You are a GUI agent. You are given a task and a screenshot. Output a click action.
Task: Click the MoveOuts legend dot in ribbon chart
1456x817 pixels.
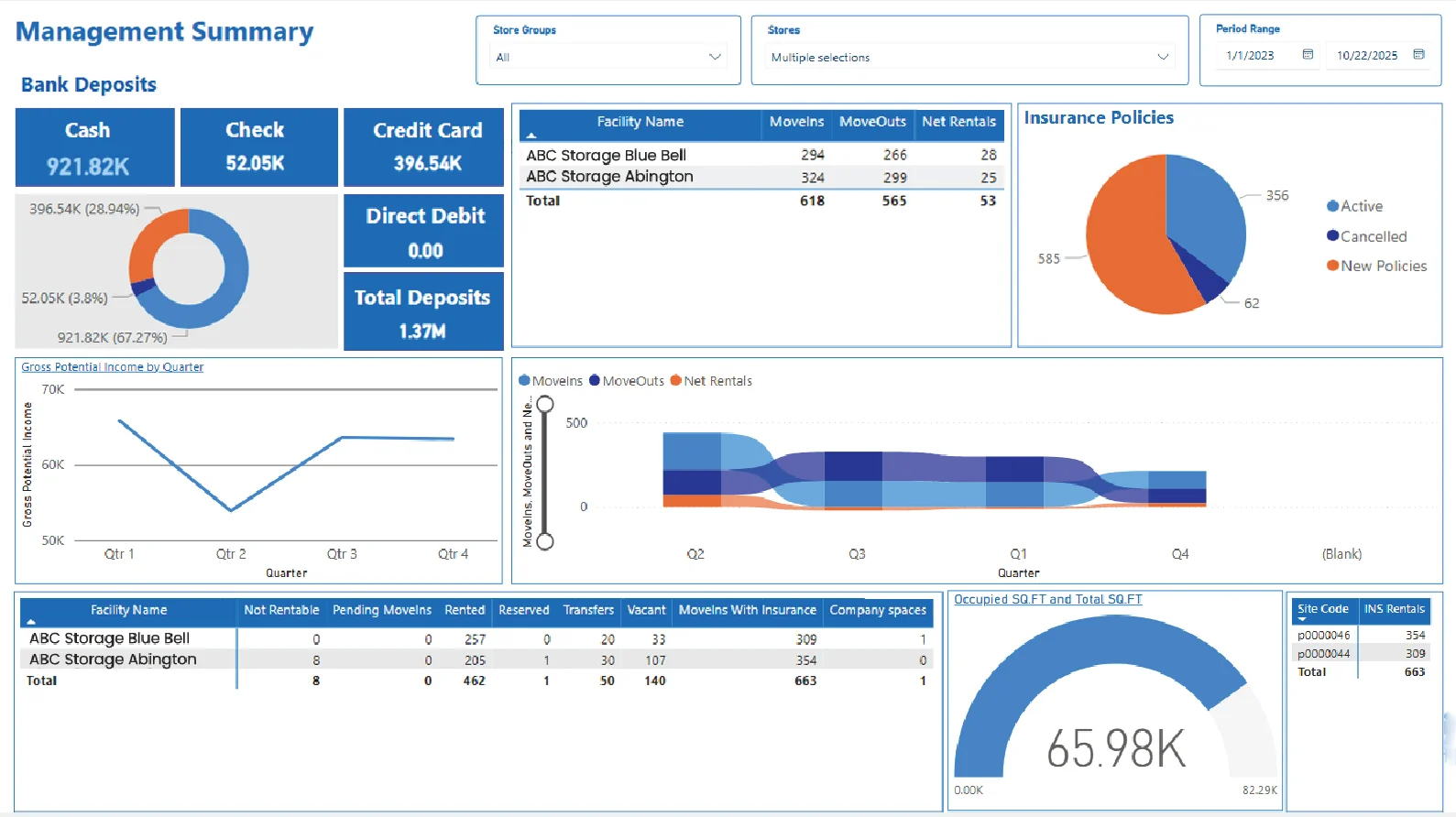click(x=595, y=381)
